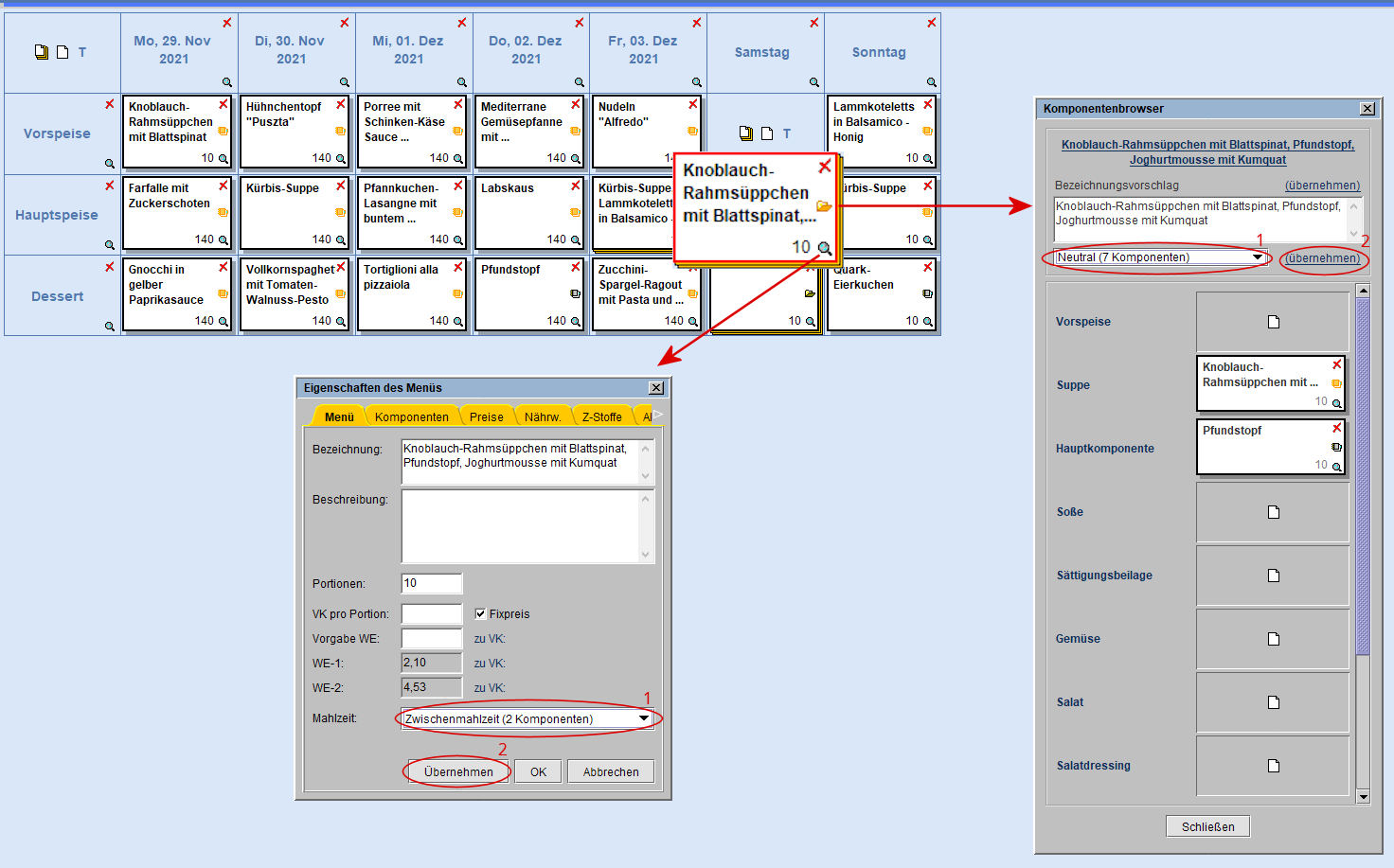Image resolution: width=1394 pixels, height=868 pixels.
Task: Toggle the Fixpreis checkbox
Action: coord(480,613)
